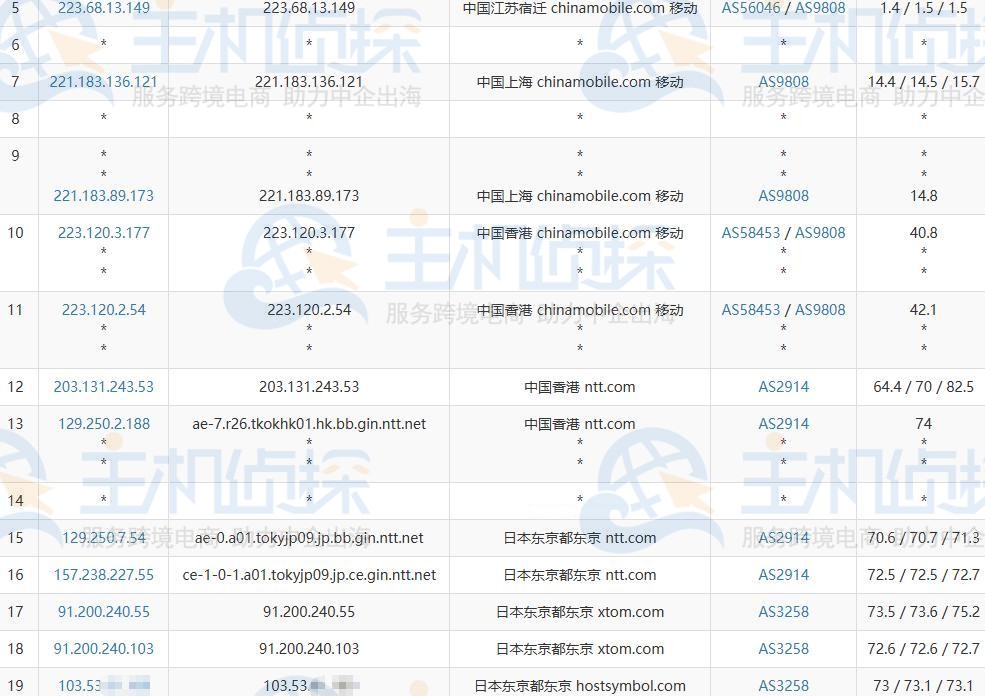The height and width of the screenshot is (696, 985).
Task: Open IP link 91.200.240.103 on hop 18
Action: (103, 648)
